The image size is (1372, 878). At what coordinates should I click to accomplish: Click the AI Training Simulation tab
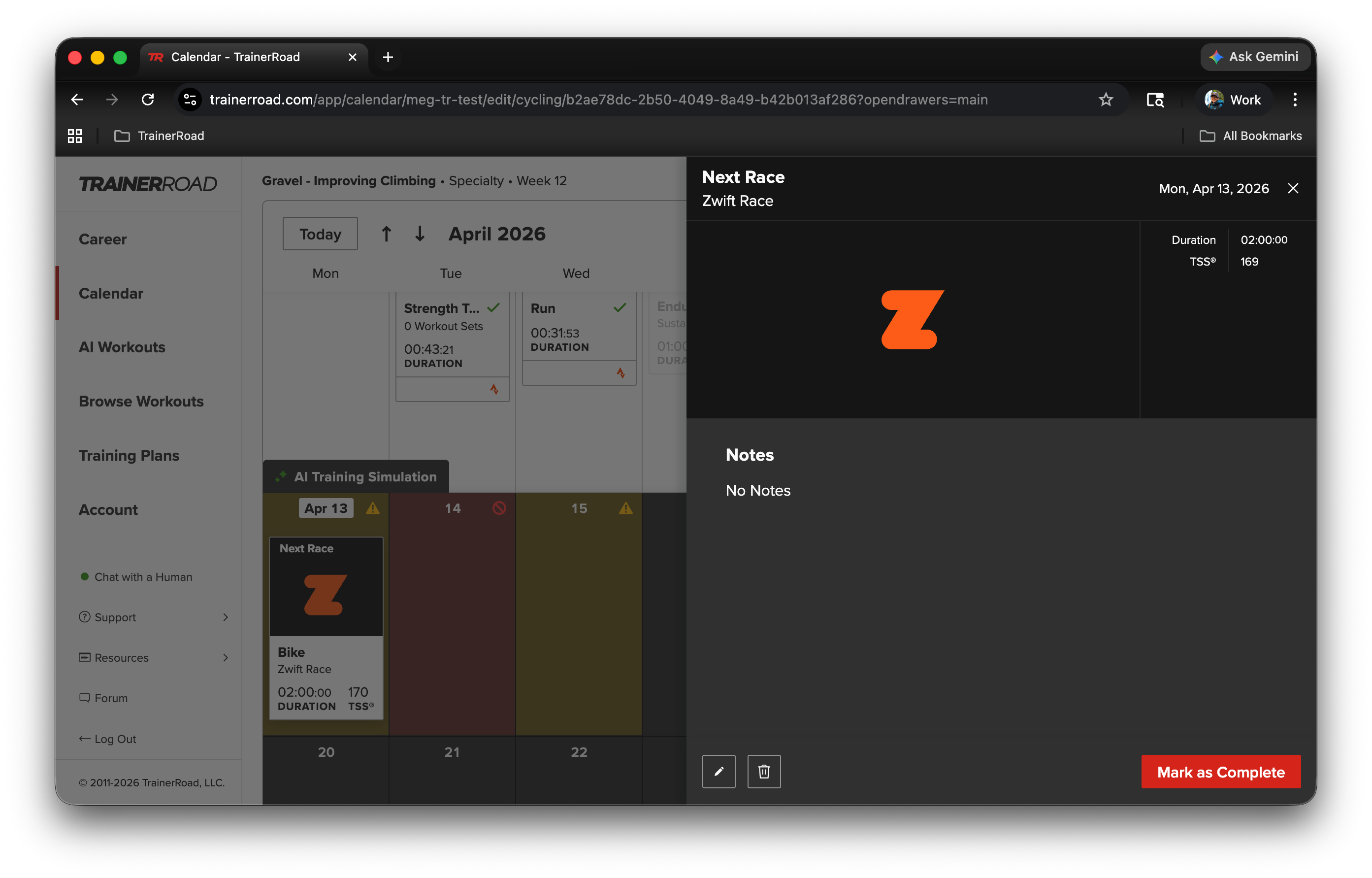pos(356,476)
